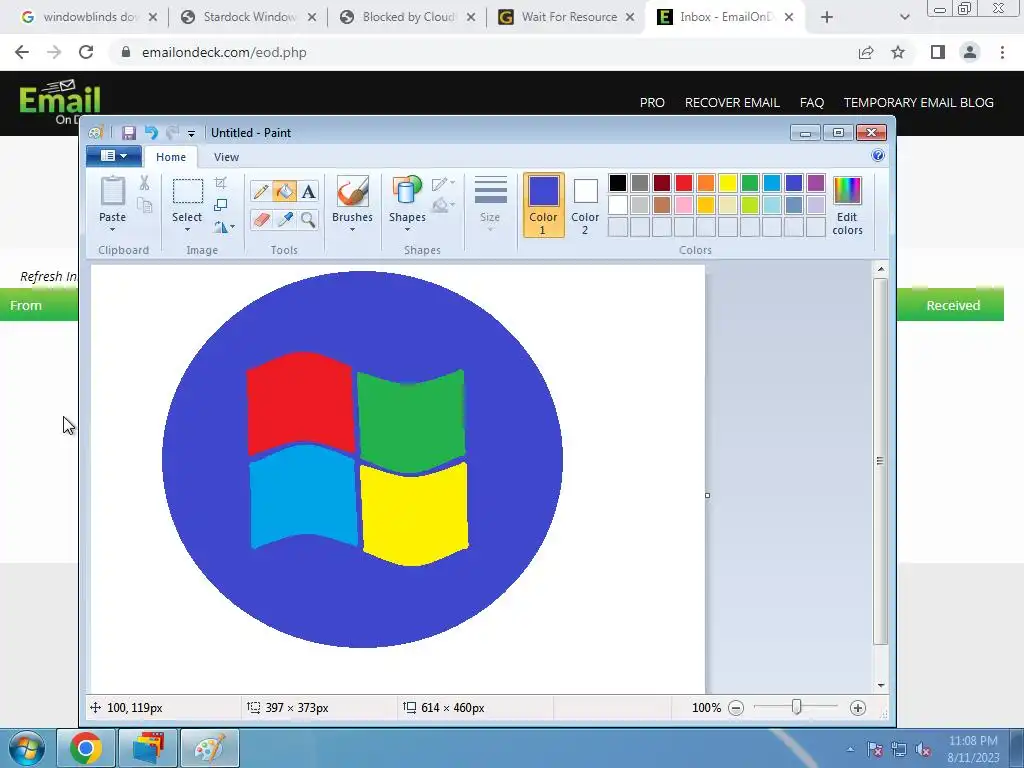Click the Brushes tool icon
The height and width of the screenshot is (768, 1024).
tap(353, 191)
